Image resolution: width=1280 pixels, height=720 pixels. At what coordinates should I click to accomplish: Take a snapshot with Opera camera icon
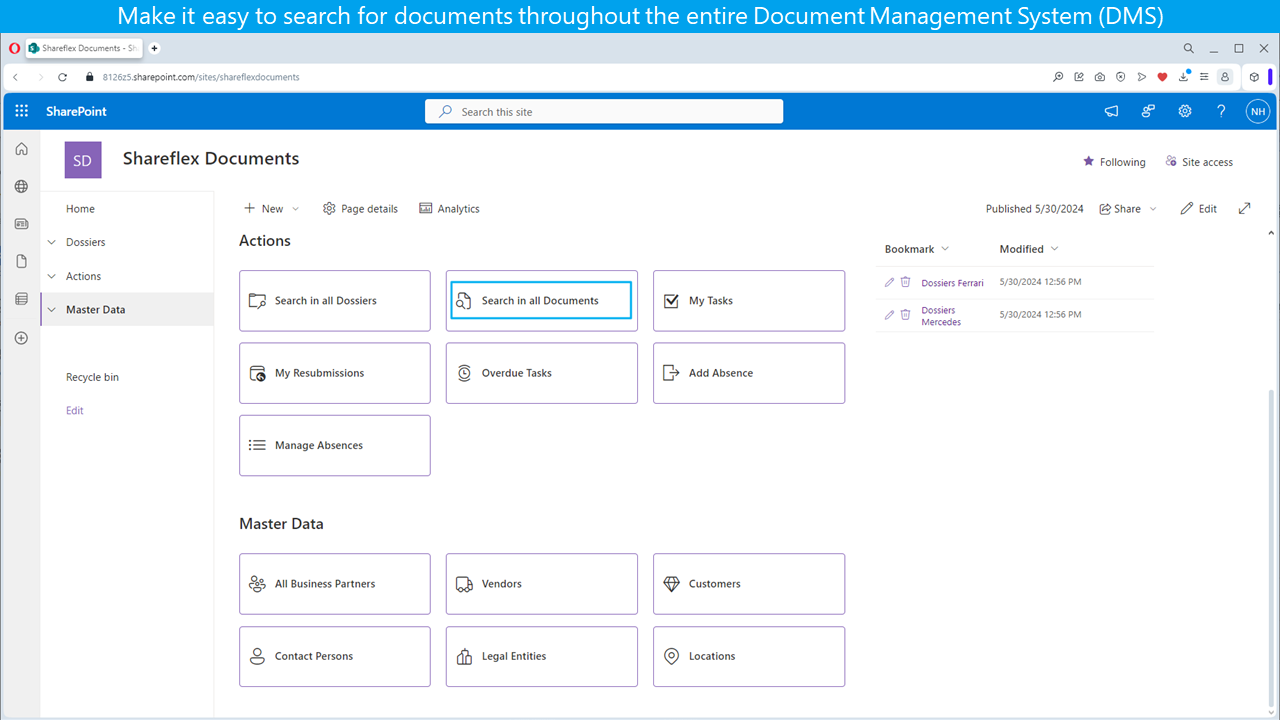1100,77
